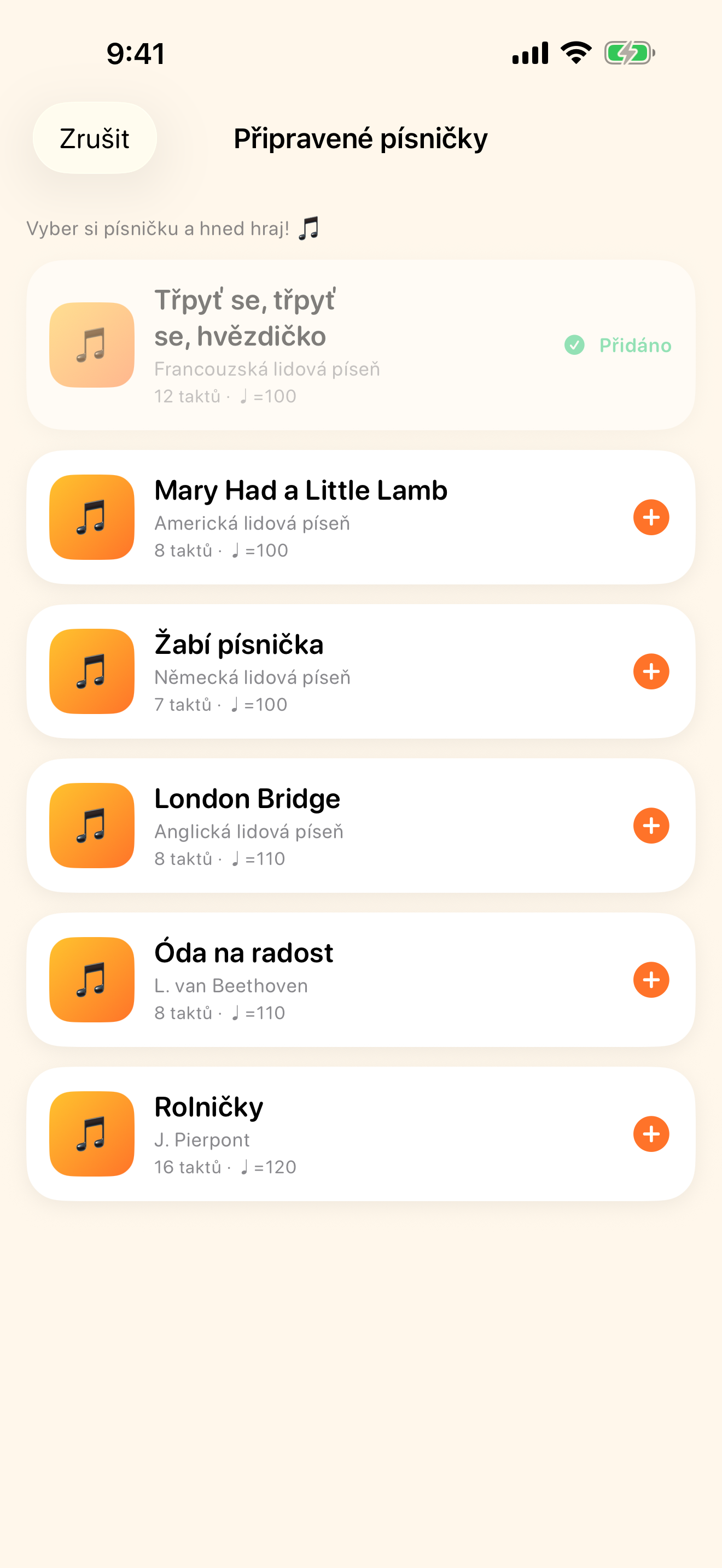Tap the Připravené písničky header title
722x1568 pixels.
click(x=360, y=139)
